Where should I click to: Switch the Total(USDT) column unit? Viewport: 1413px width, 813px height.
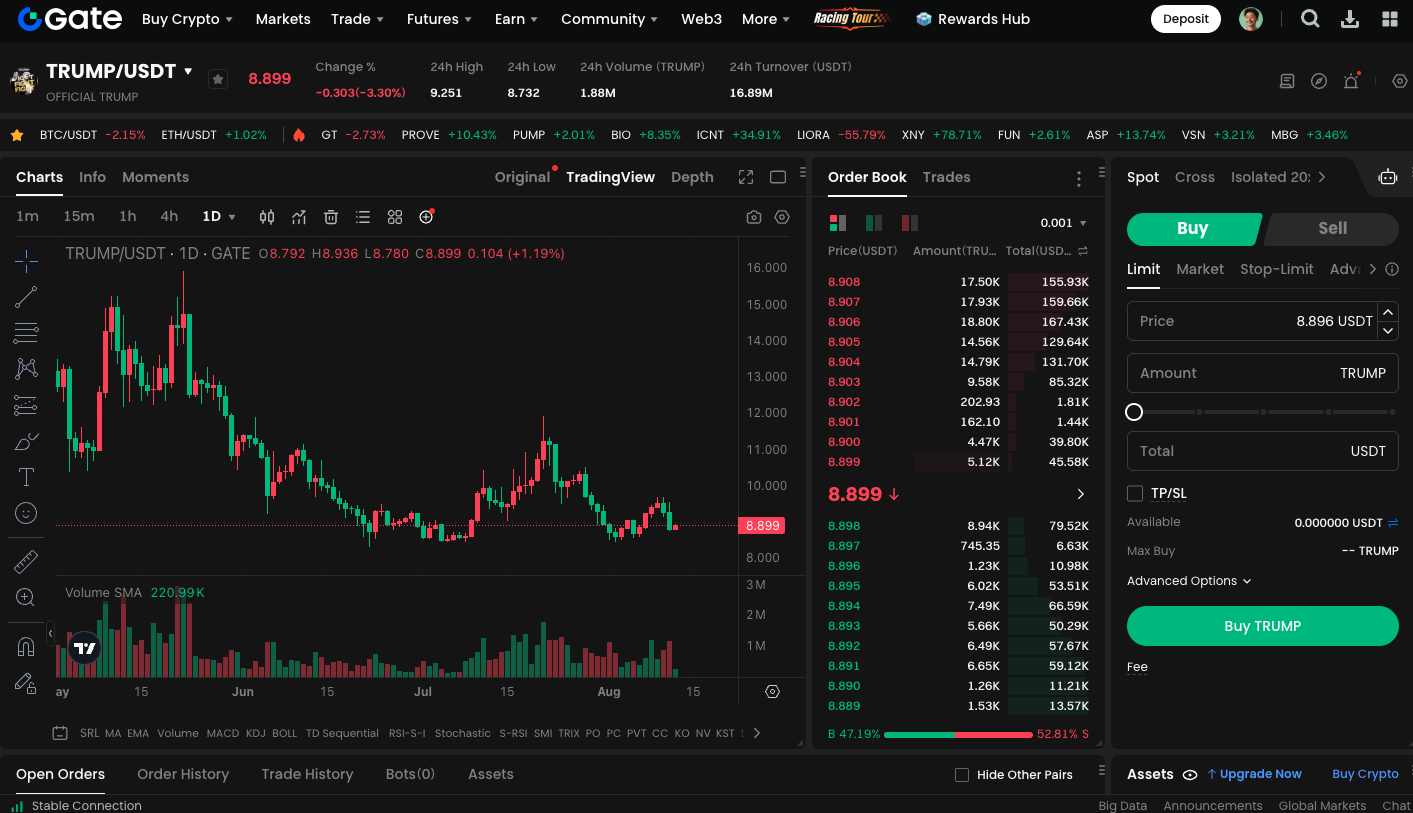pyautogui.click(x=1083, y=251)
